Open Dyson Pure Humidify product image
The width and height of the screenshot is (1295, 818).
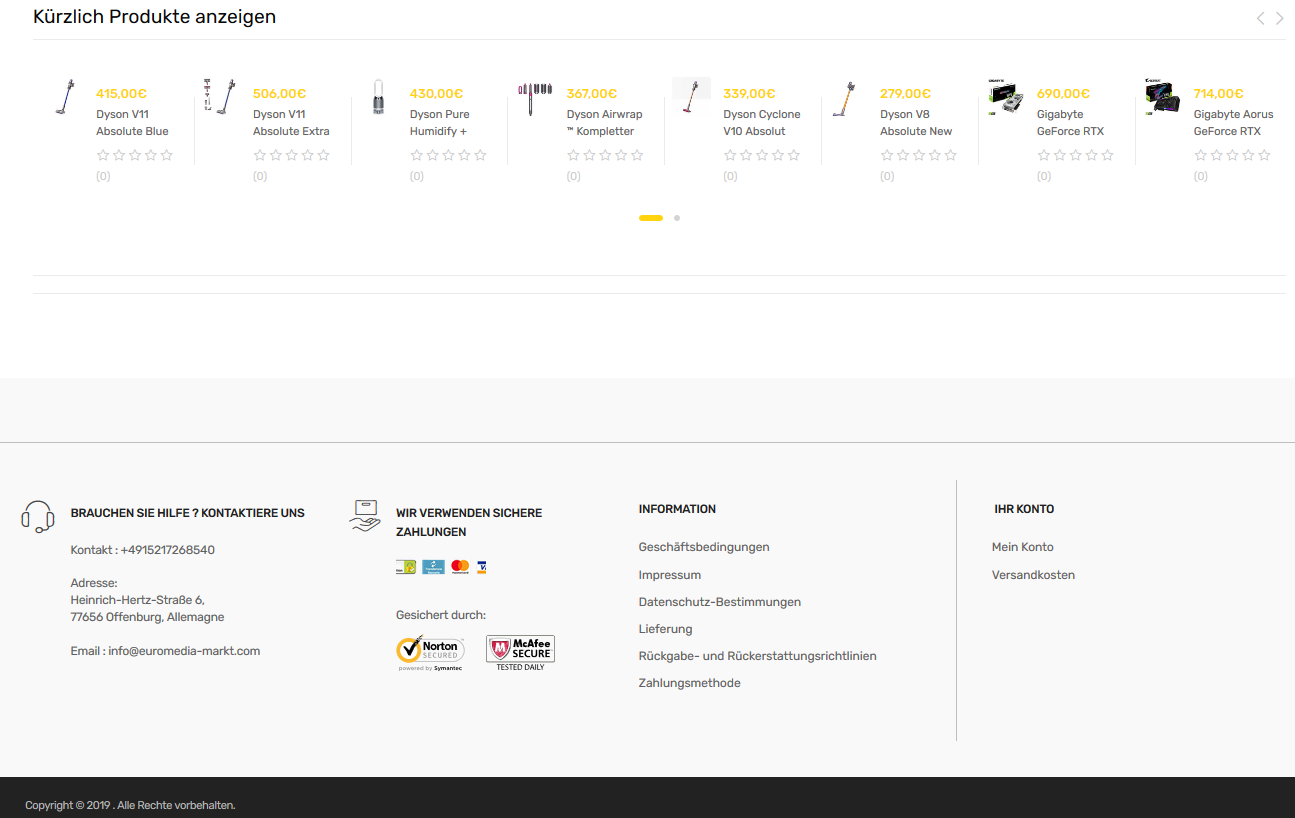click(377, 98)
